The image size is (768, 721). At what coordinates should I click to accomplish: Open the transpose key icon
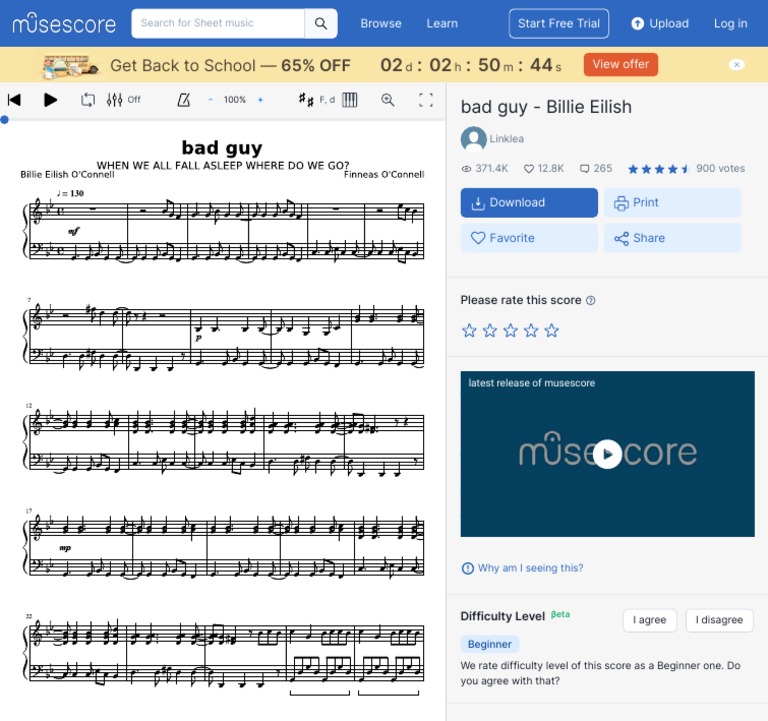tap(316, 100)
